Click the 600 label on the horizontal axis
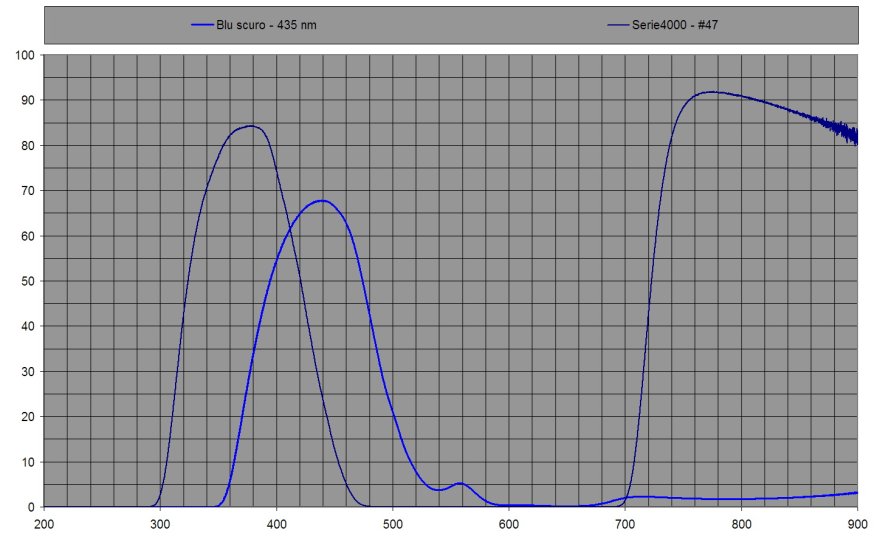This screenshot has height=545, width=880. (x=509, y=523)
